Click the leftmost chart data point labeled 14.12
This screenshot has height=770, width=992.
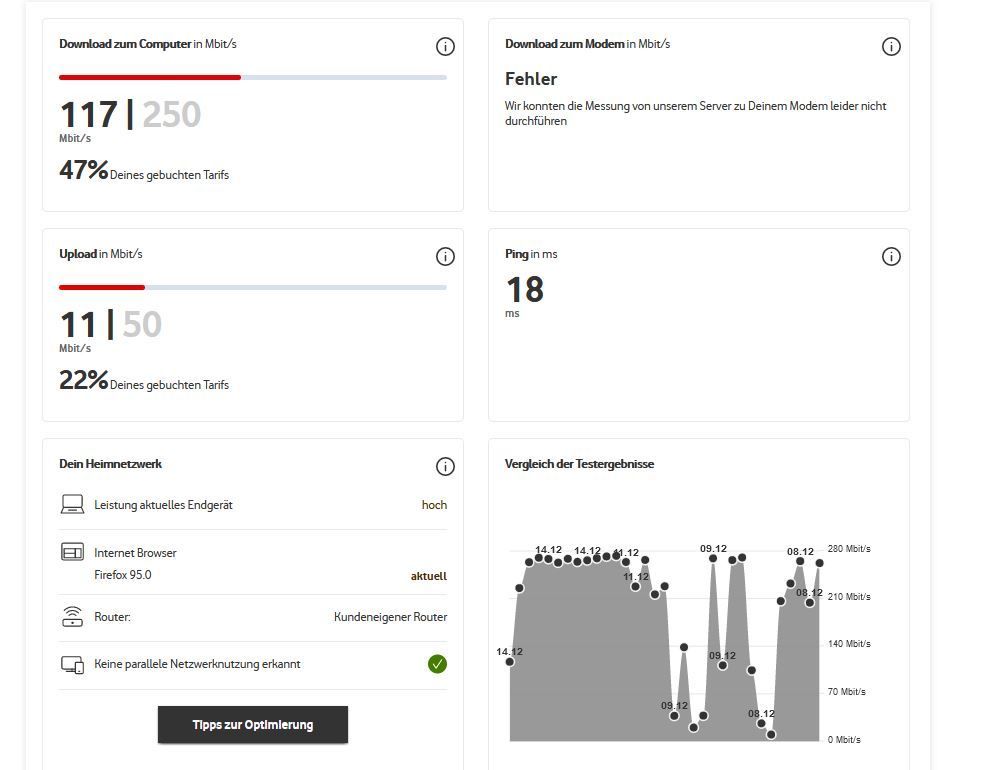[510, 662]
